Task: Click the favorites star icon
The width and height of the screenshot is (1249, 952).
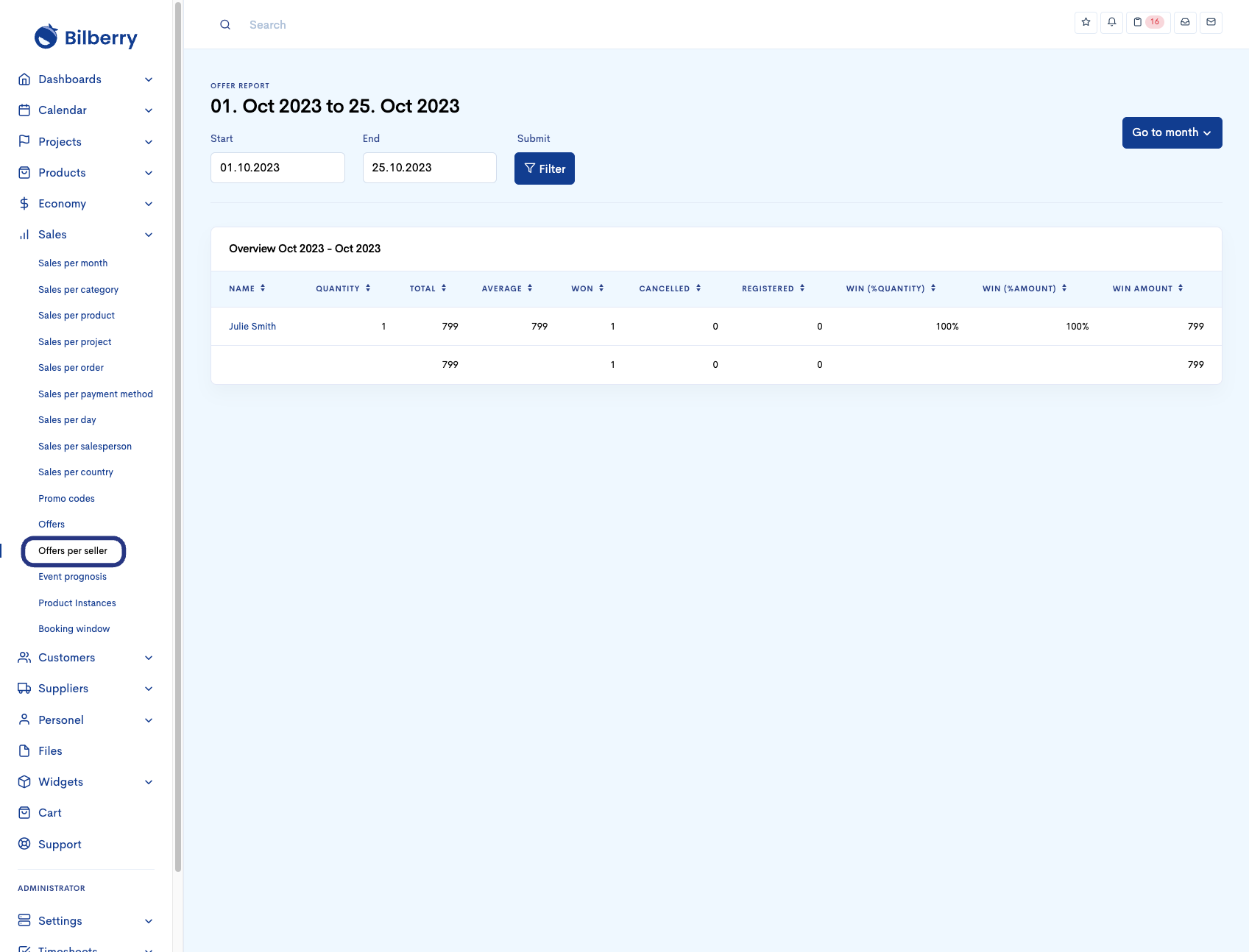Action: point(1086,22)
